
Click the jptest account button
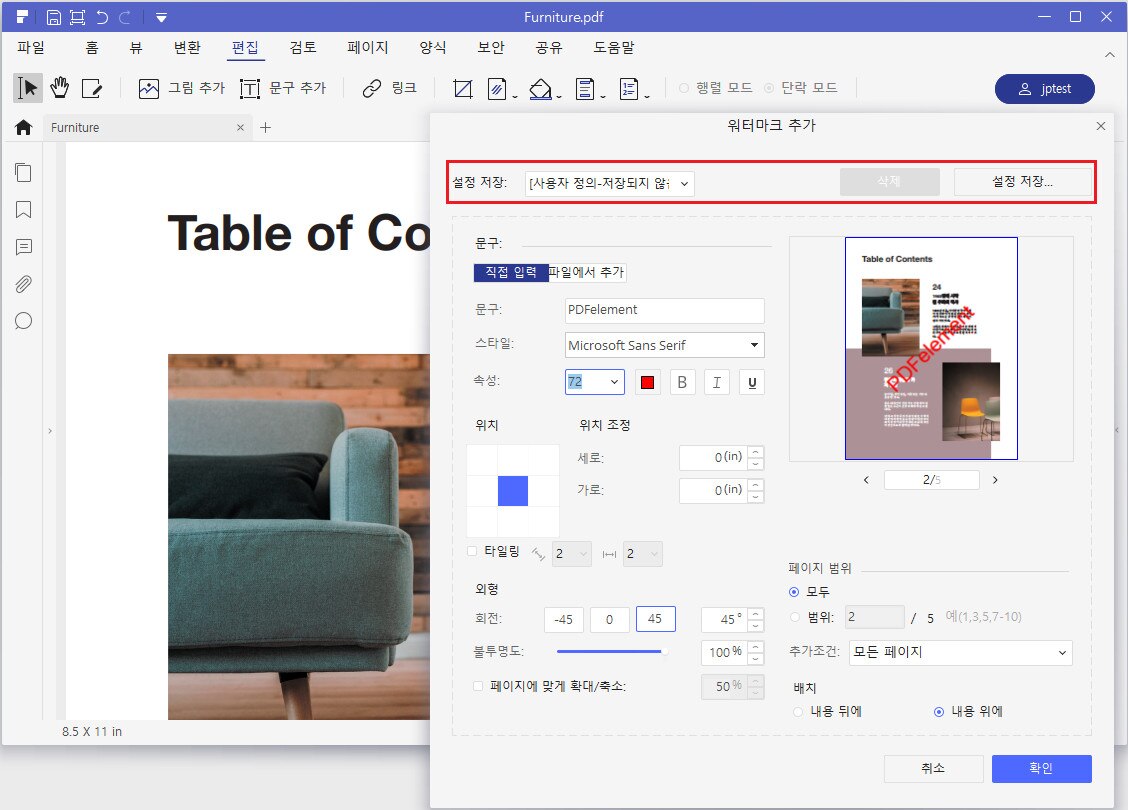click(1045, 88)
